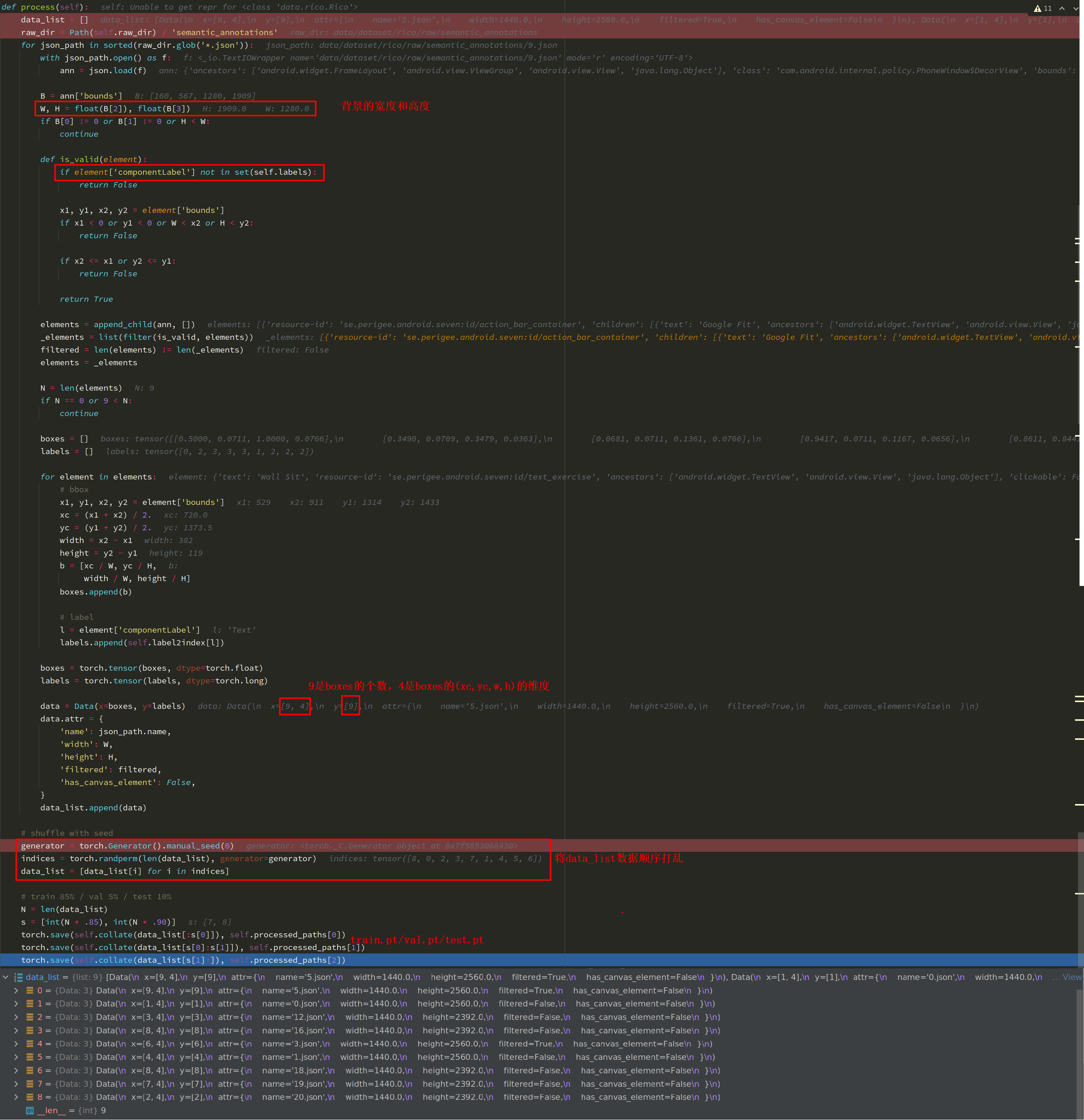Collapse the data_list tree node
1084x1120 pixels.
pyautogui.click(x=6, y=977)
